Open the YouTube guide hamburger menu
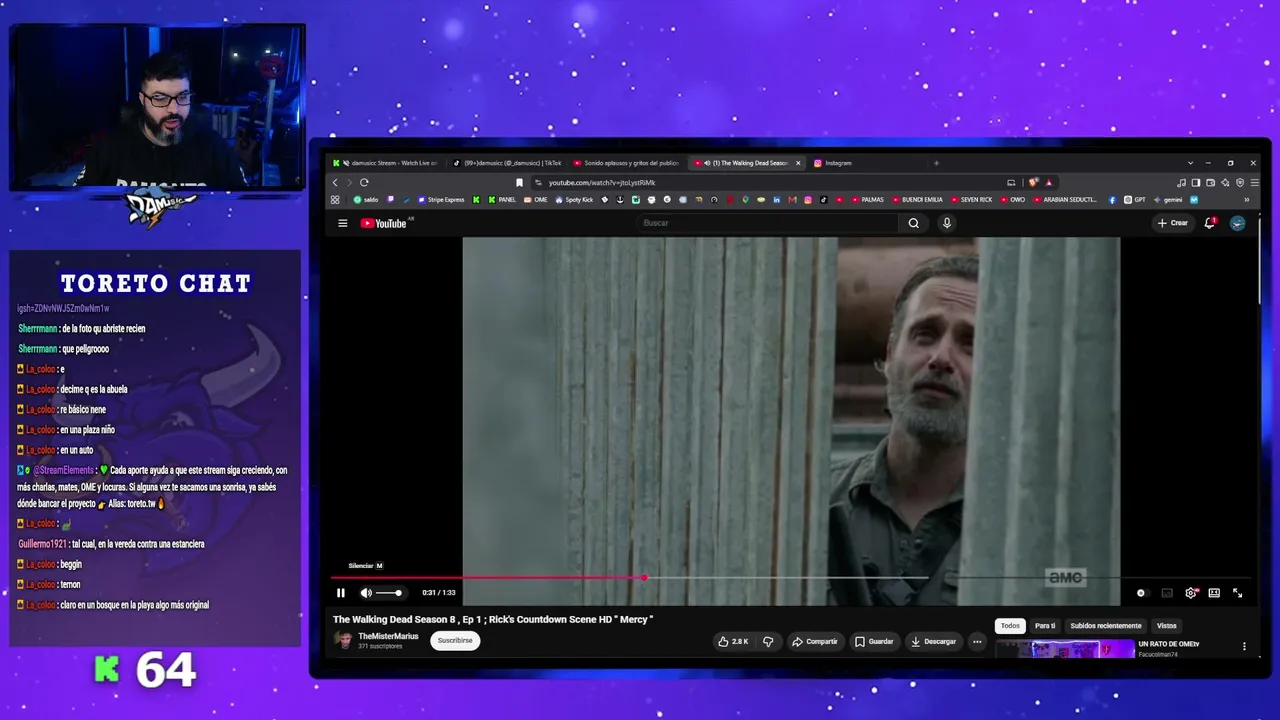1280x720 pixels. 342,223
